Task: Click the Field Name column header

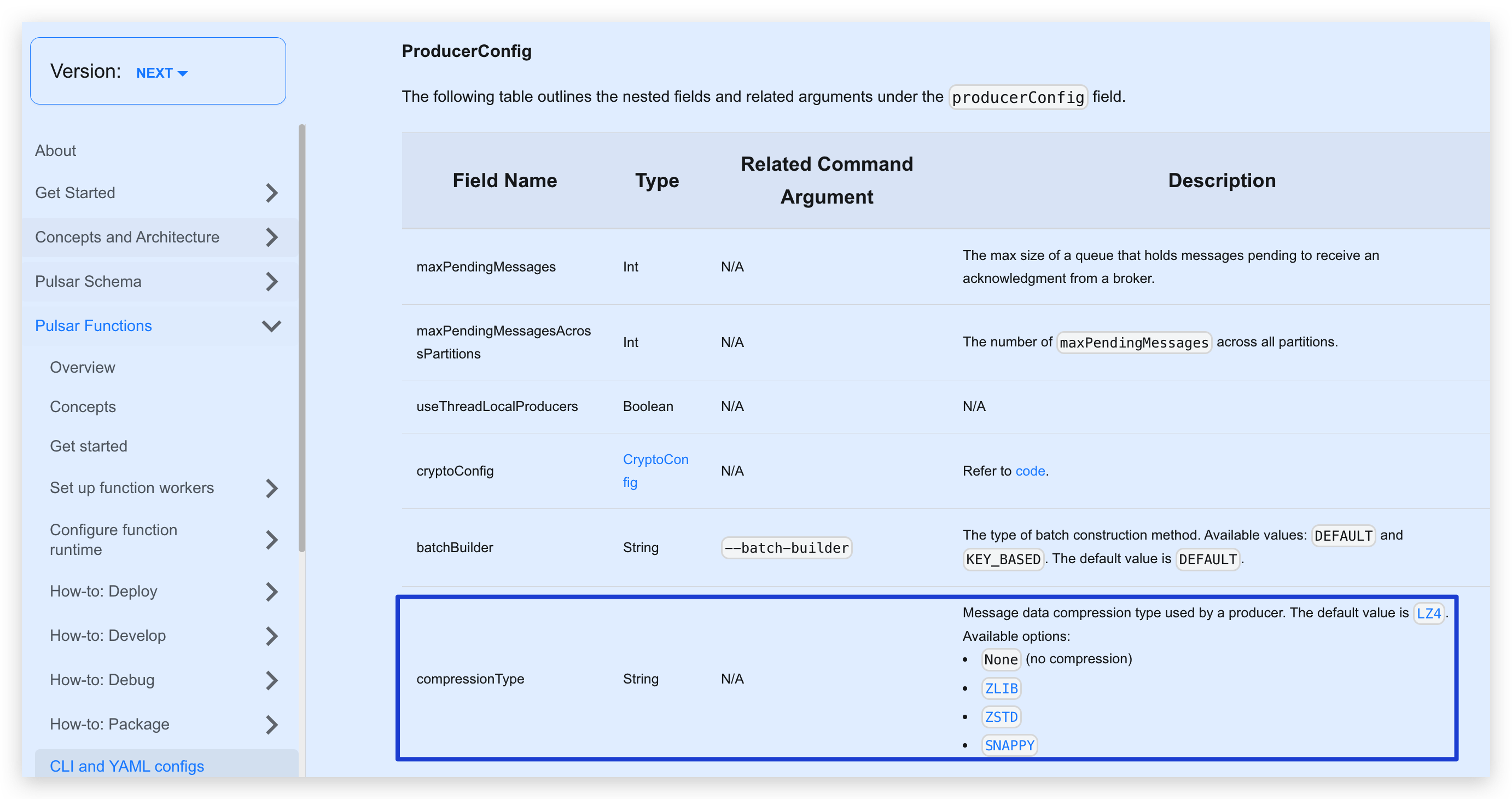Action: (x=505, y=180)
